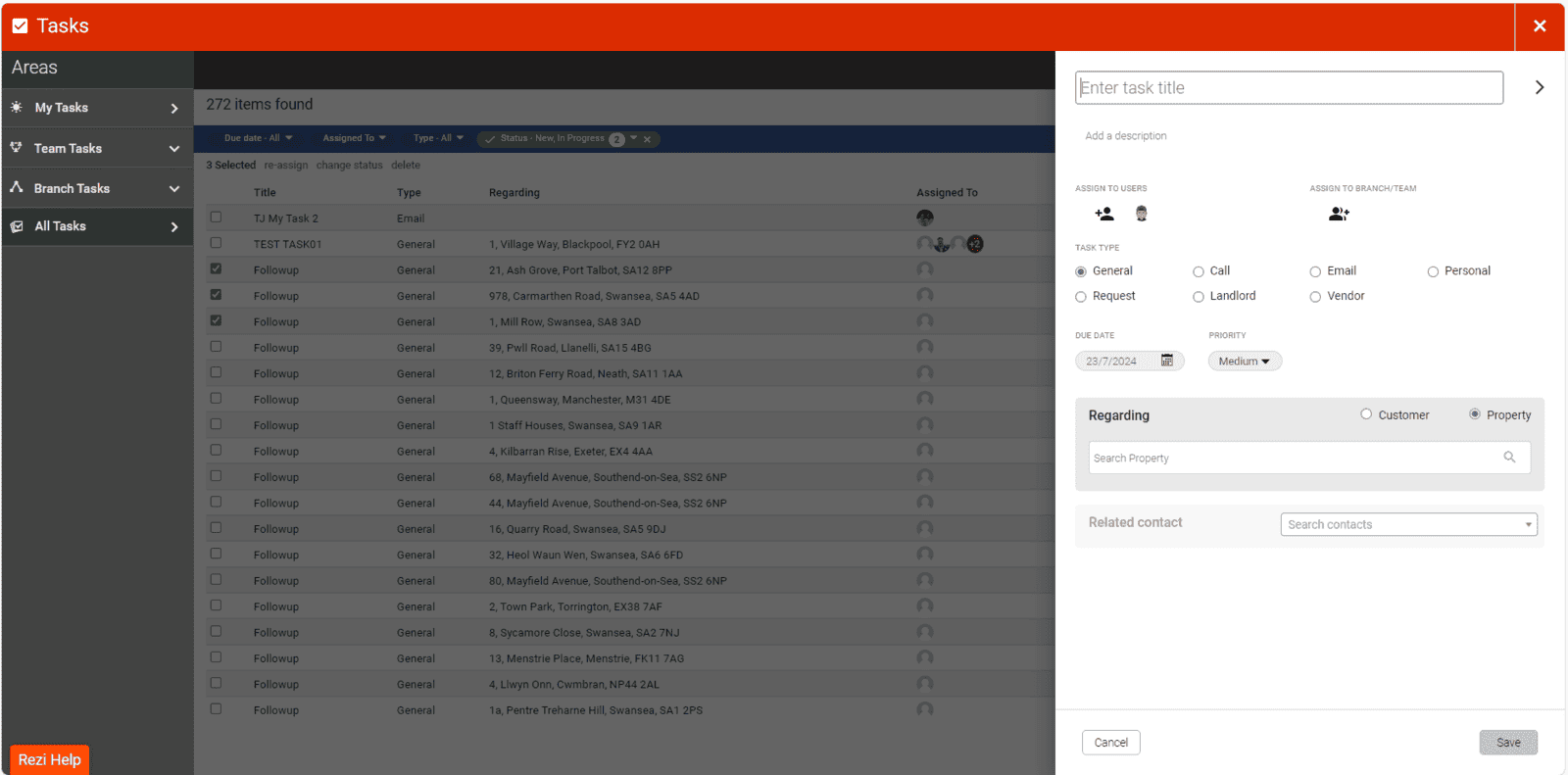Click the Team Tasks icon in sidebar
The image size is (1568, 775).
pos(17,148)
